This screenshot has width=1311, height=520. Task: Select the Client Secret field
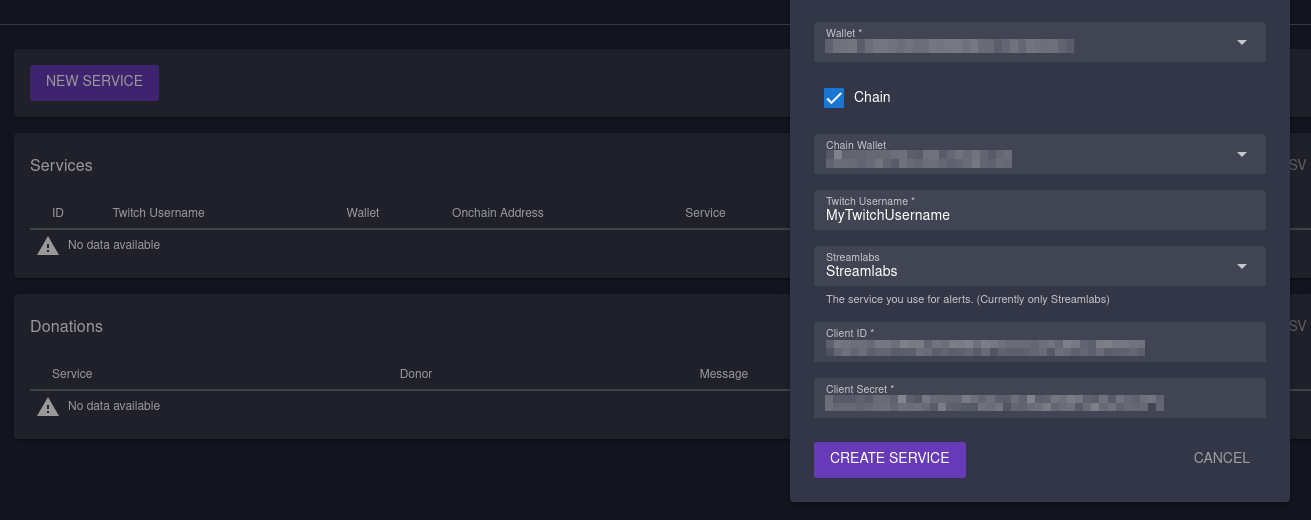coord(1039,403)
